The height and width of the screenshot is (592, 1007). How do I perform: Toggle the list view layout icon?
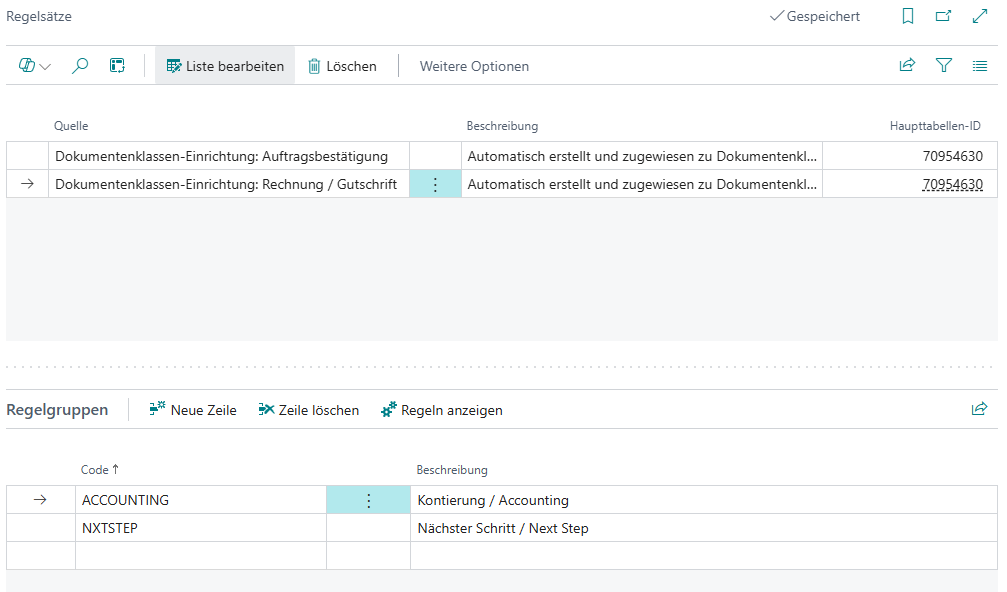pyautogui.click(x=979, y=66)
